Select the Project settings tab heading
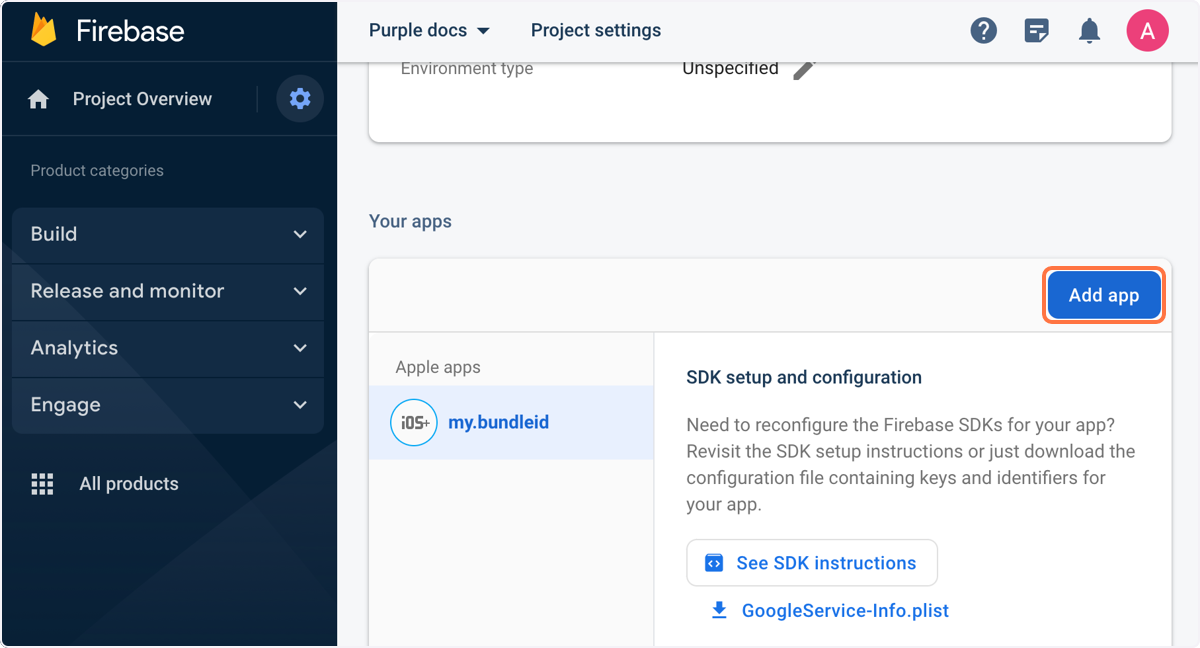This screenshot has height=648, width=1200. 596,30
